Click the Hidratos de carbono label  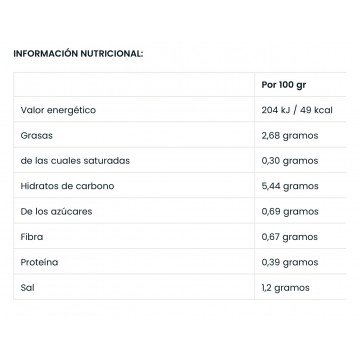[x=67, y=186]
